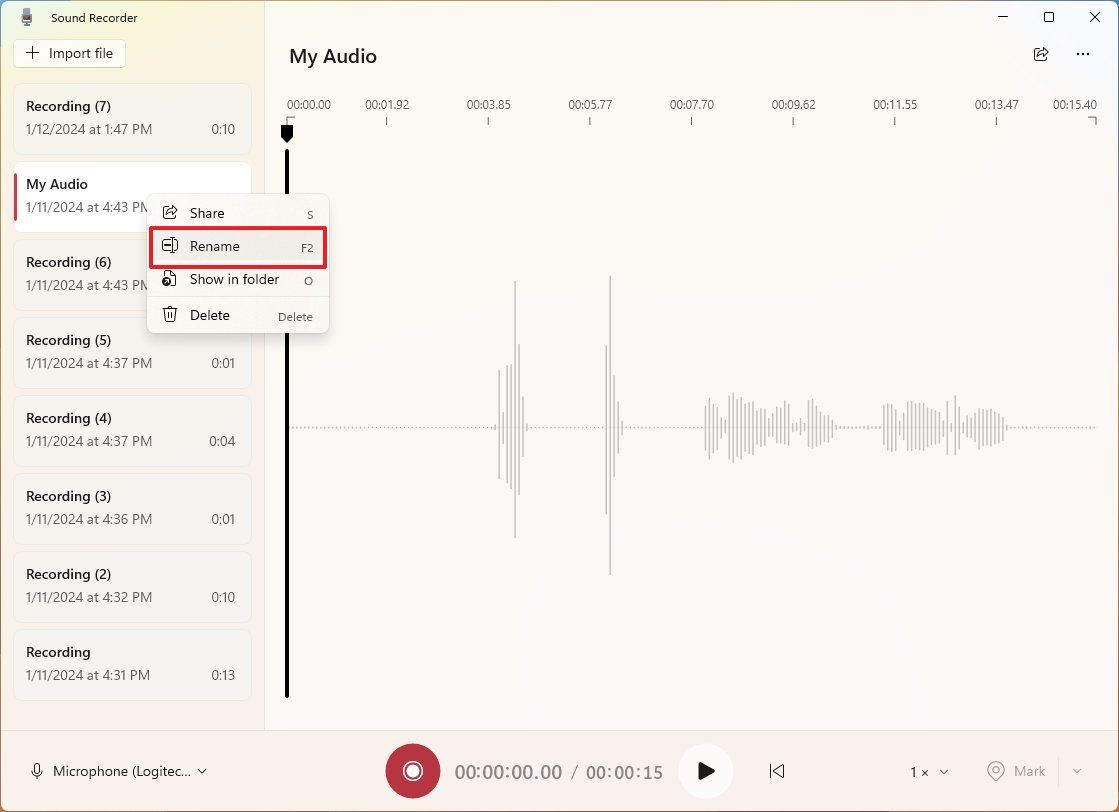This screenshot has width=1119, height=812.
Task: Click the Sound Recorder app icon
Action: click(x=25, y=16)
